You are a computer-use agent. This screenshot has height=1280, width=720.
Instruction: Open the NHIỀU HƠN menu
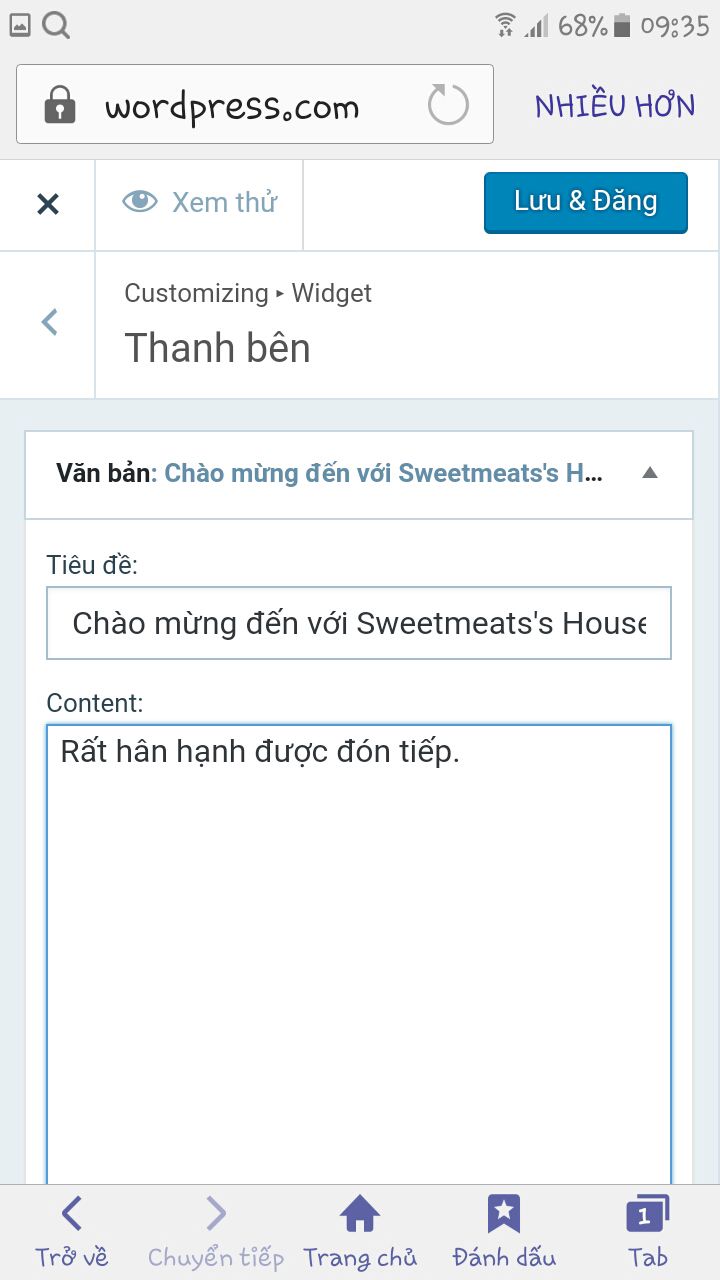(615, 105)
